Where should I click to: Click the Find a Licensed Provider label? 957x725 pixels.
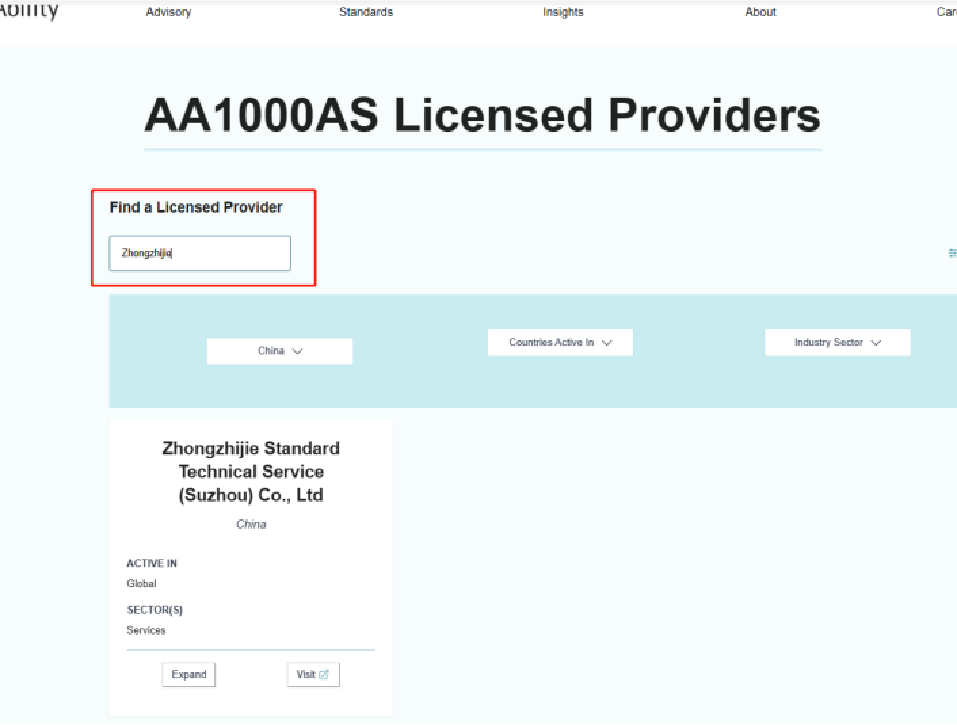[x=196, y=207]
